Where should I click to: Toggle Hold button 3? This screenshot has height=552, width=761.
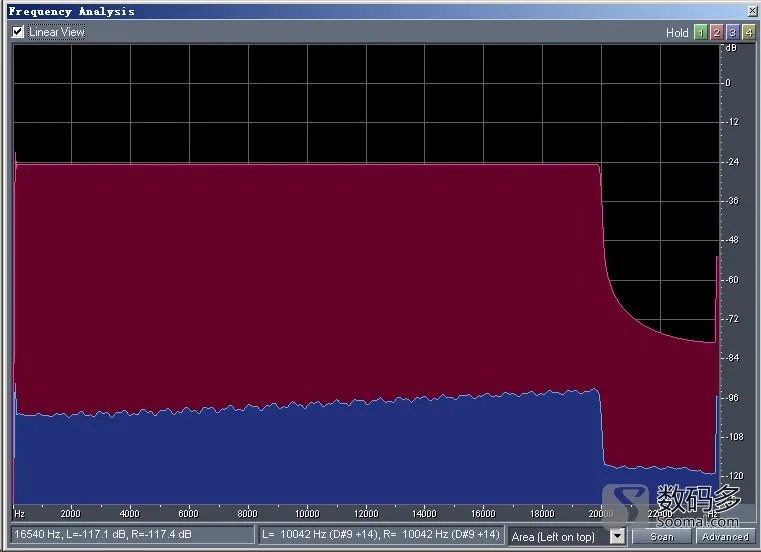tap(732, 33)
